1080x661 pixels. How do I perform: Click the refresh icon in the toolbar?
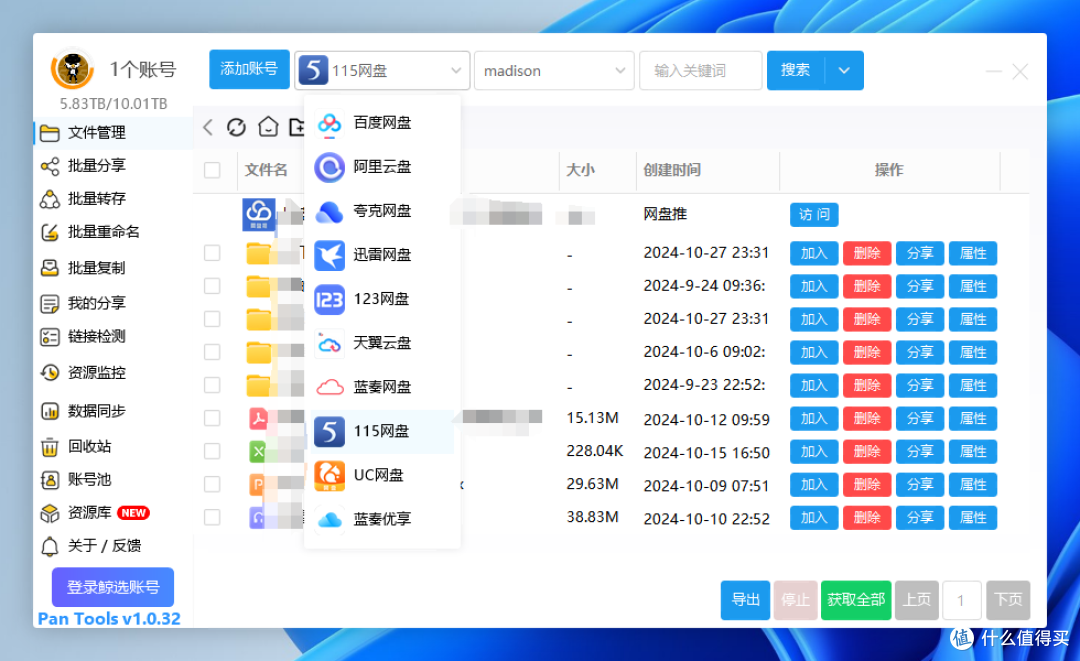point(236,127)
